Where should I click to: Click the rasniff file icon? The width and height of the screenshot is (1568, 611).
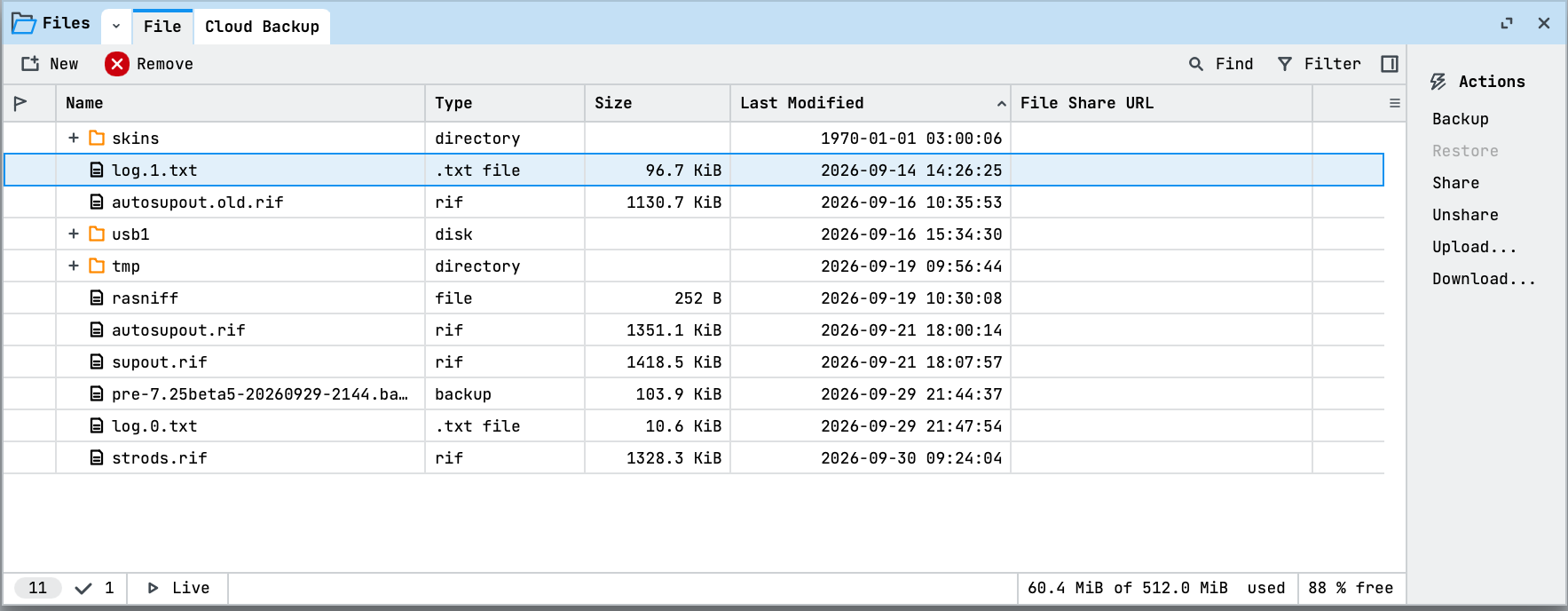coord(97,298)
